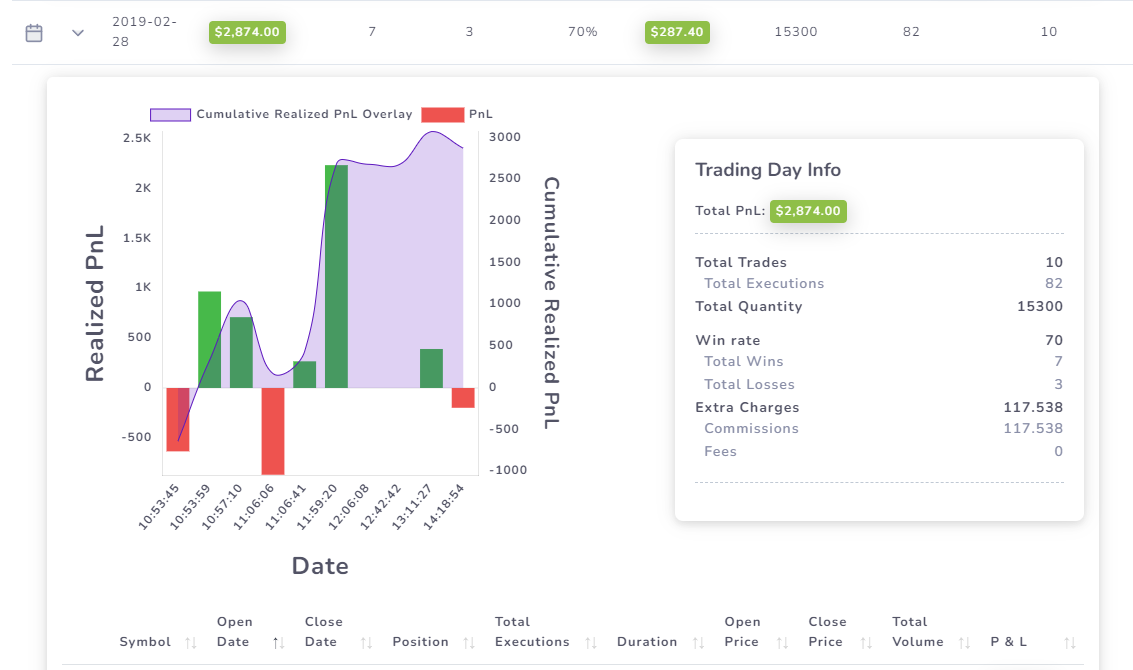The width and height of the screenshot is (1133, 670).
Task: Click the Duration column header text
Action: click(647, 642)
